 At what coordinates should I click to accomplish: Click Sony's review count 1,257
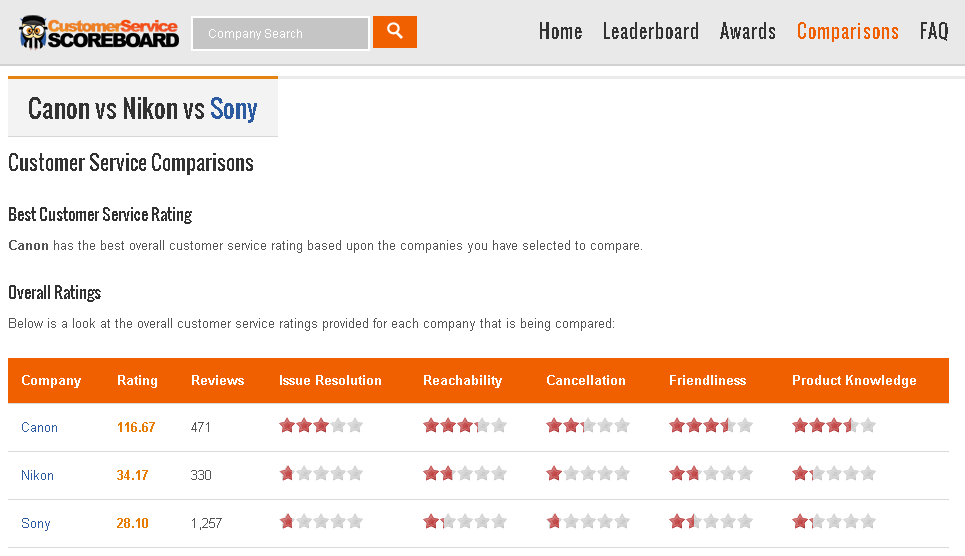coord(206,523)
